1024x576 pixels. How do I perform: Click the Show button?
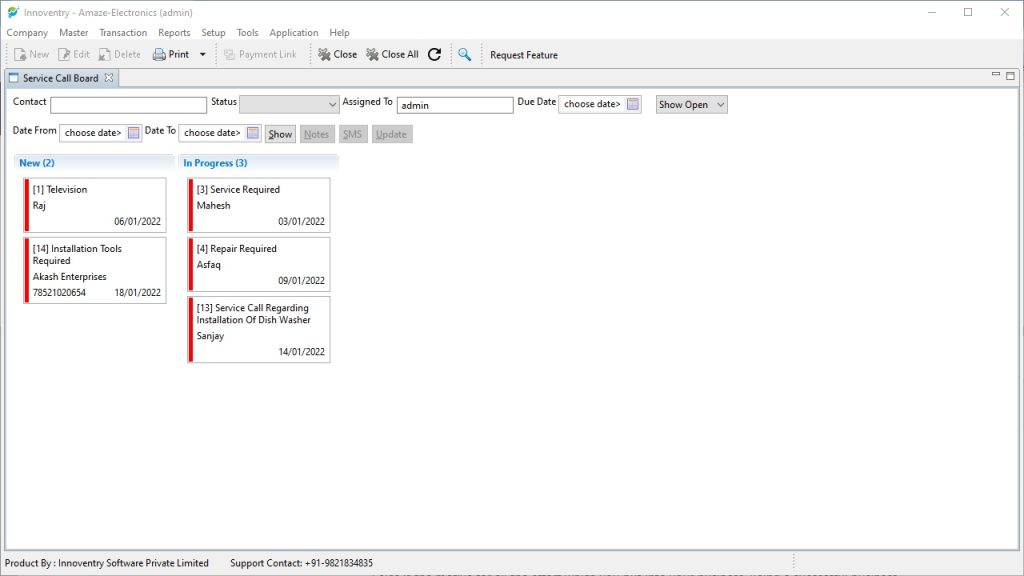pyautogui.click(x=280, y=134)
